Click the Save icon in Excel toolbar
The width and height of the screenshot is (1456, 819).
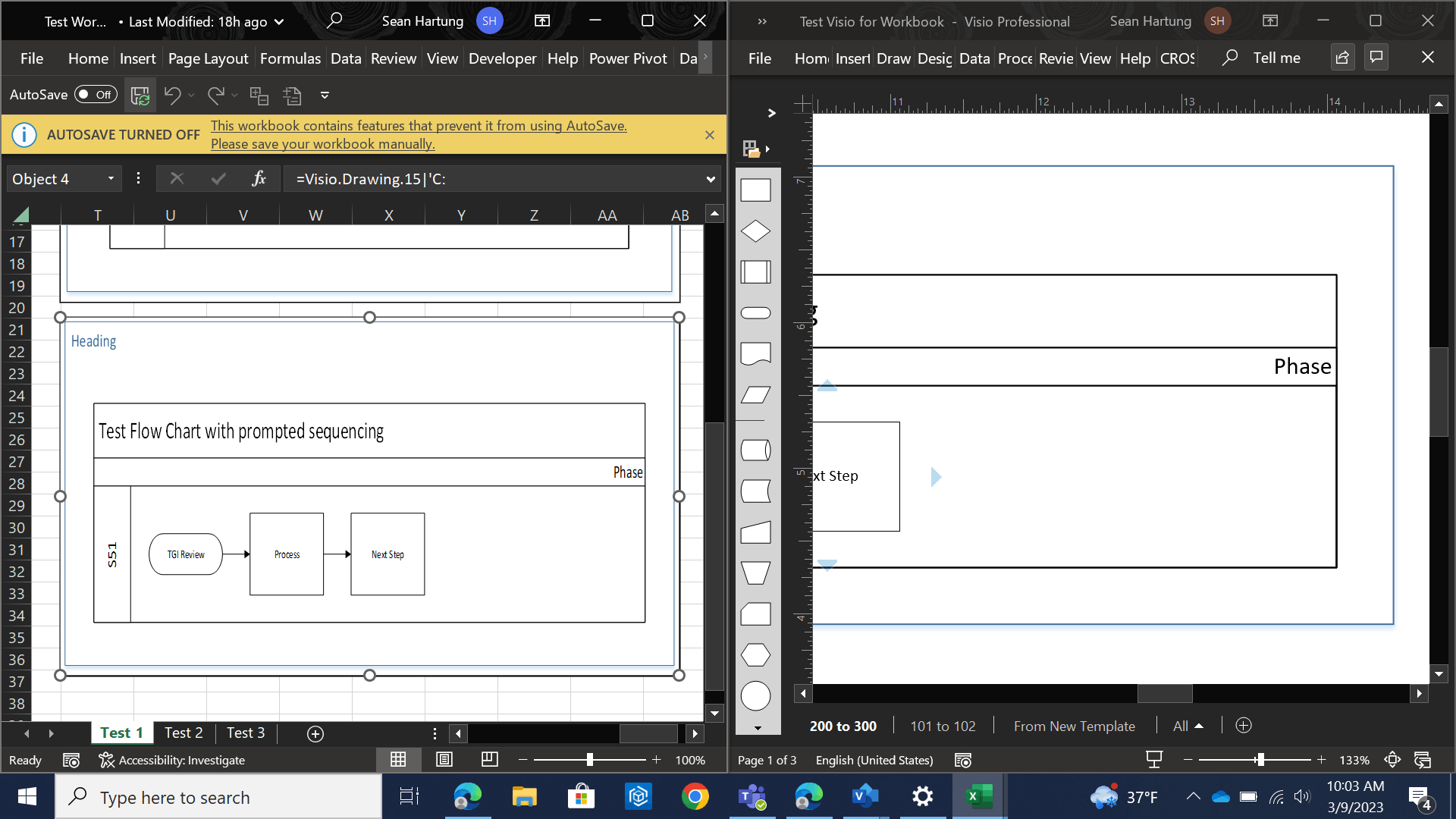pos(140,95)
